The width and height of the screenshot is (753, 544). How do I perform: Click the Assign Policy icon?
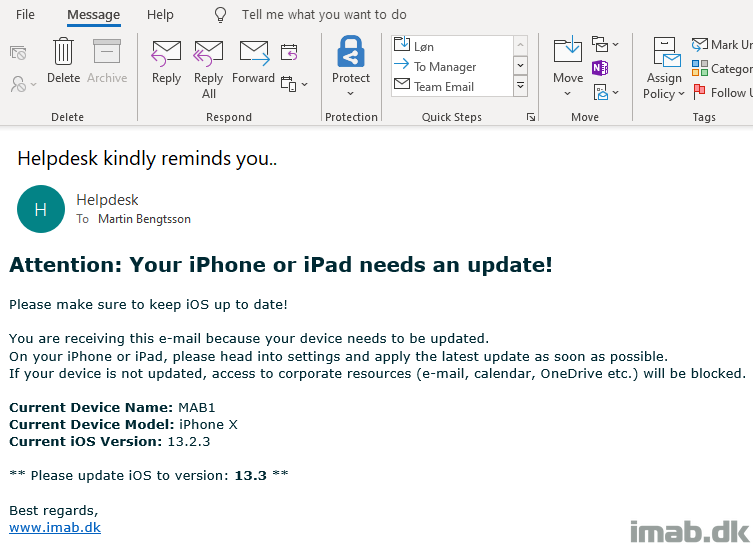tap(665, 53)
